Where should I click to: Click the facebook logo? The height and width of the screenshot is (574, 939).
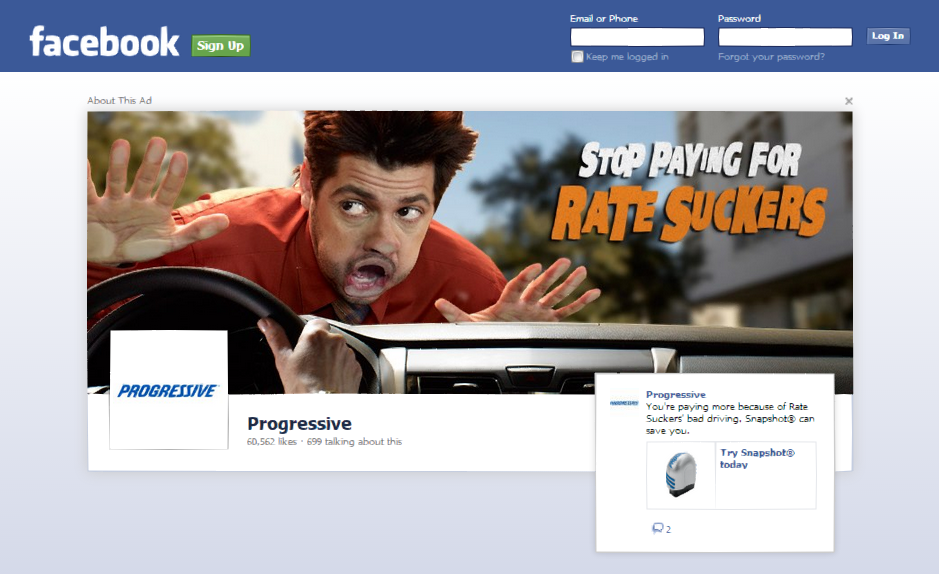point(104,41)
